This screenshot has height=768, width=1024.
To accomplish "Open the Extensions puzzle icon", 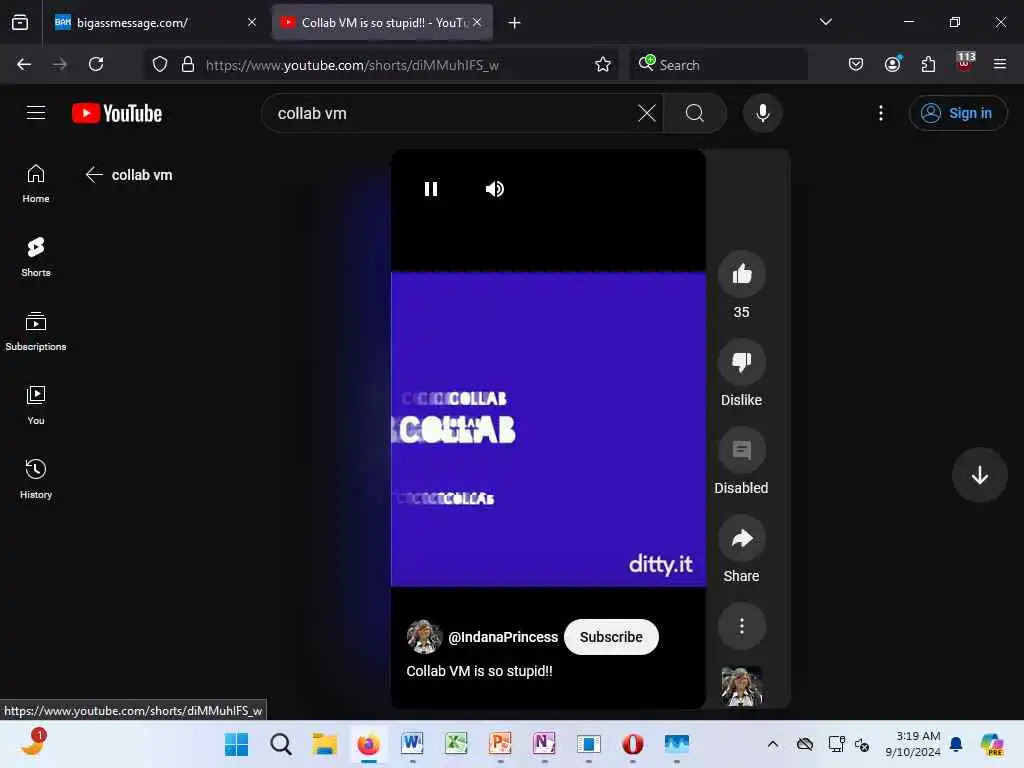I will (928, 64).
